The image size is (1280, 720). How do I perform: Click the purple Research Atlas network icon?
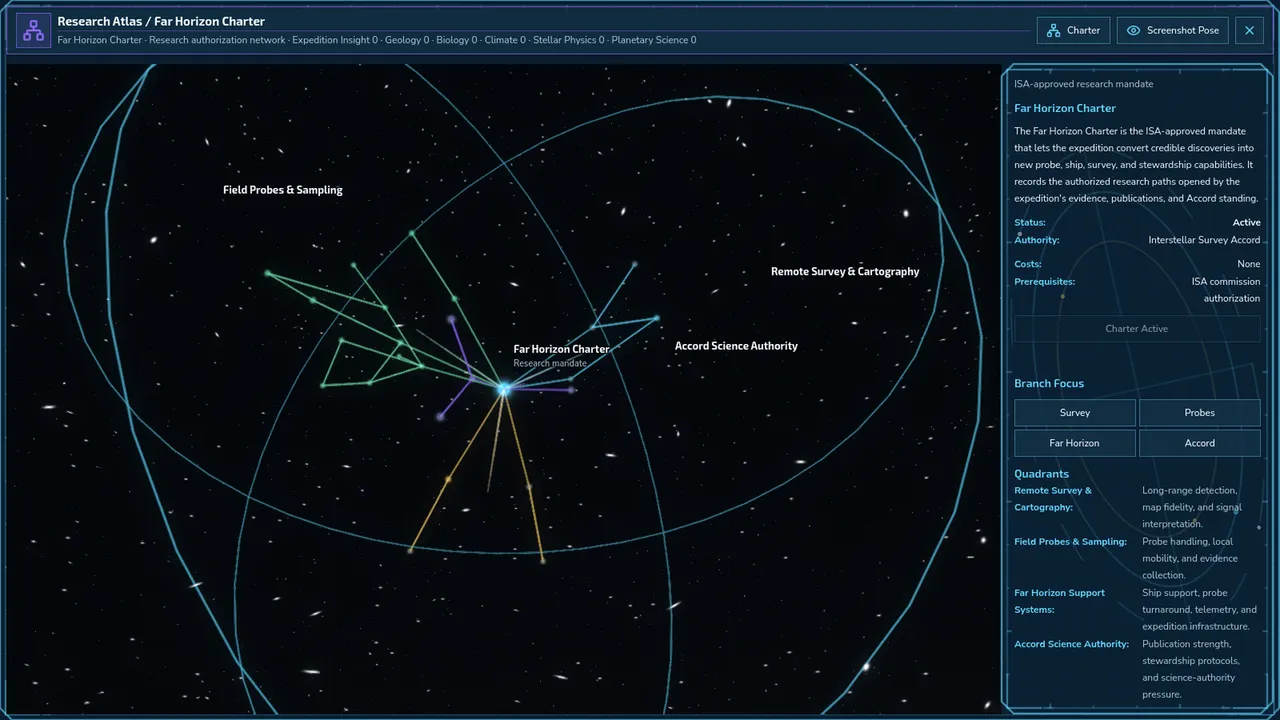(34, 31)
